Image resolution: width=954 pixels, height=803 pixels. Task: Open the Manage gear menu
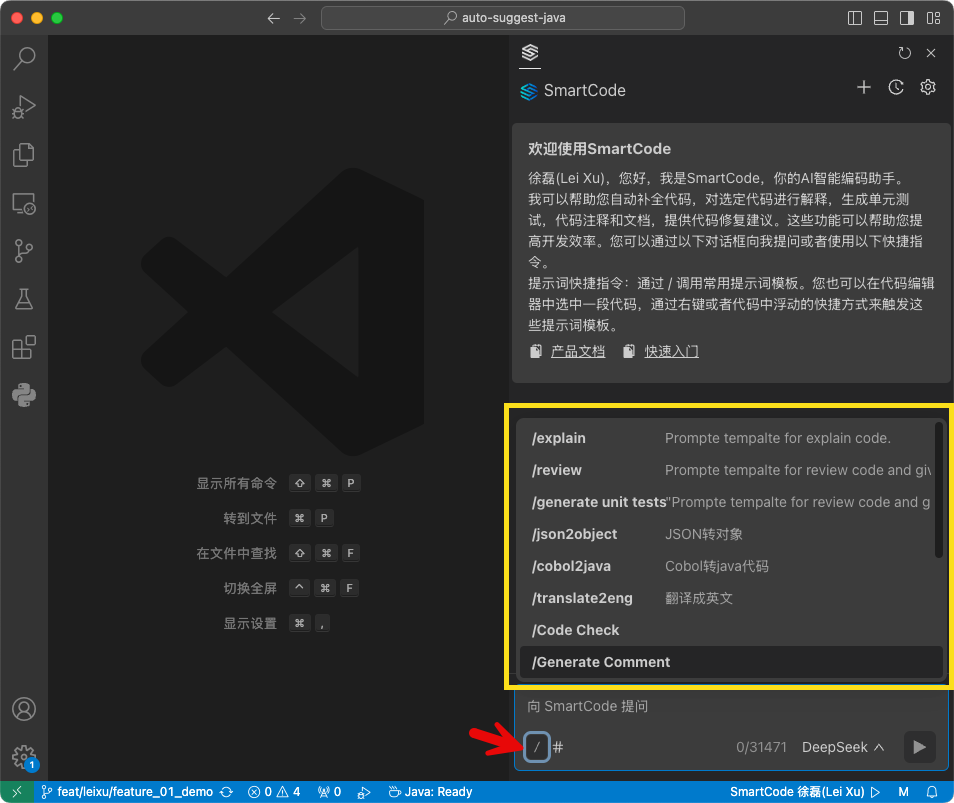pos(24,757)
